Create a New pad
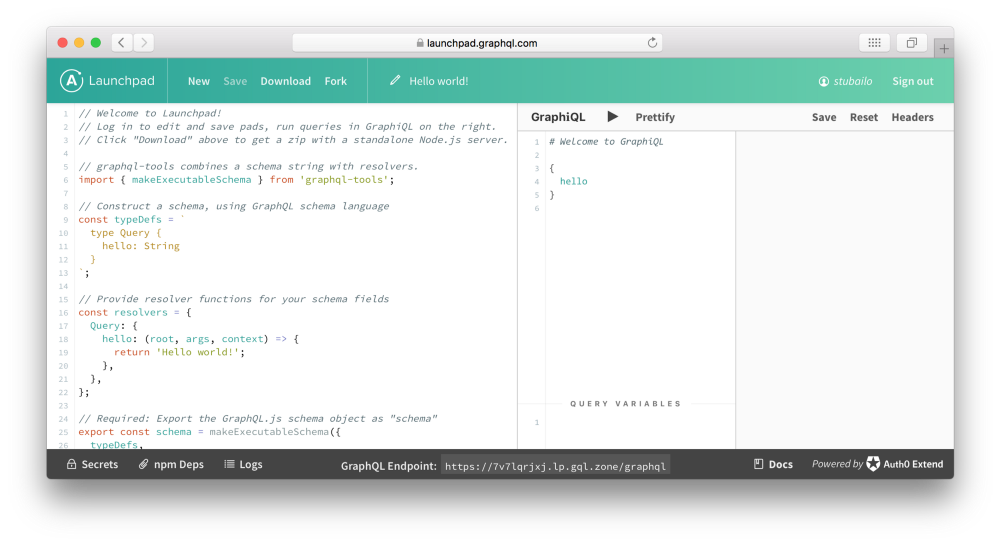 [198, 81]
